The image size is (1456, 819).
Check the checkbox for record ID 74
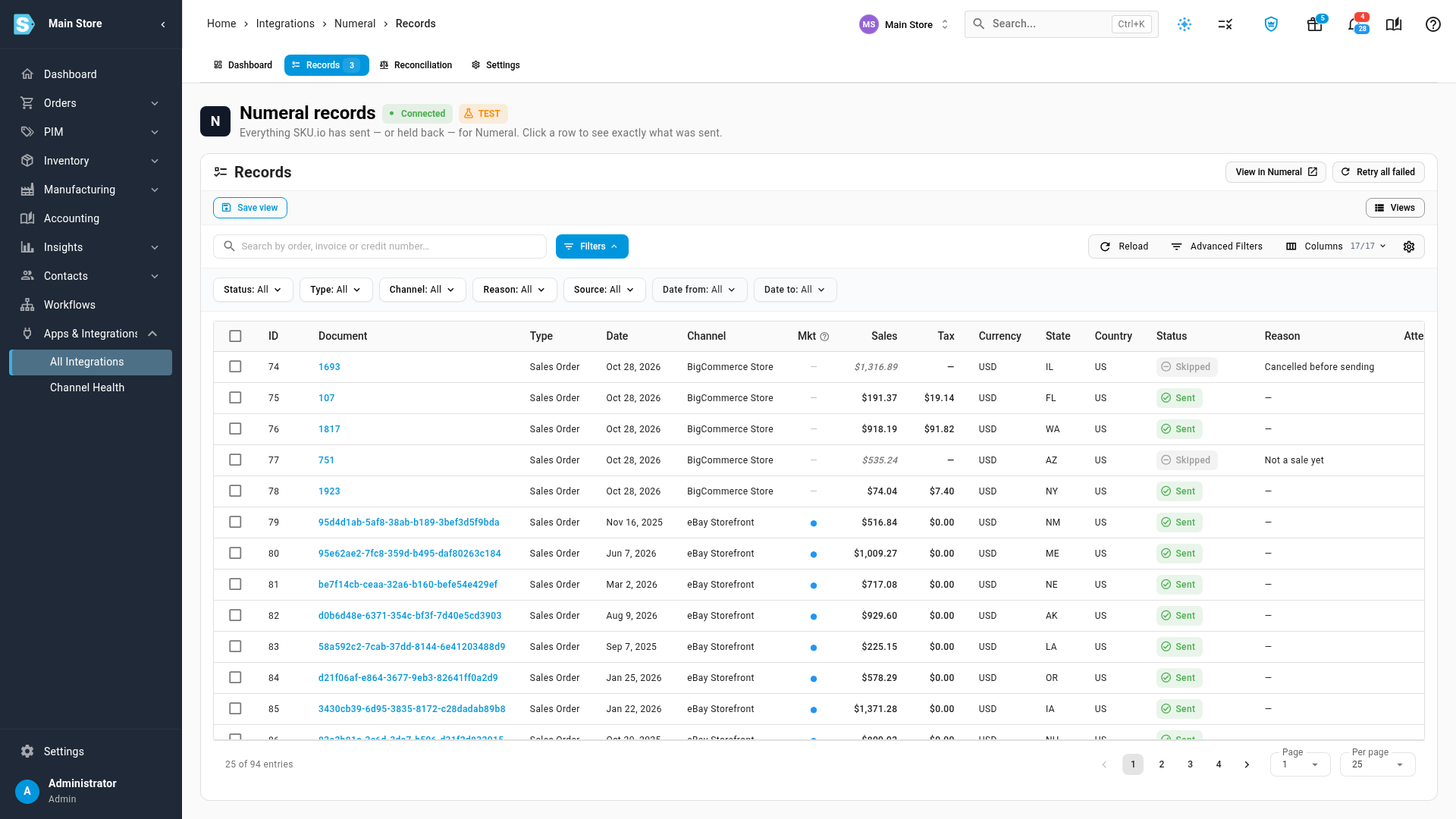pos(235,367)
